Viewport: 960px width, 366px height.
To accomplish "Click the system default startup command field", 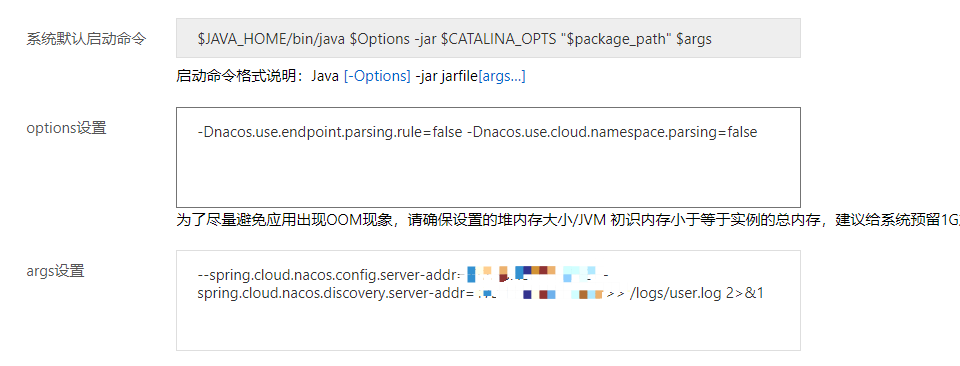I will click(x=488, y=38).
